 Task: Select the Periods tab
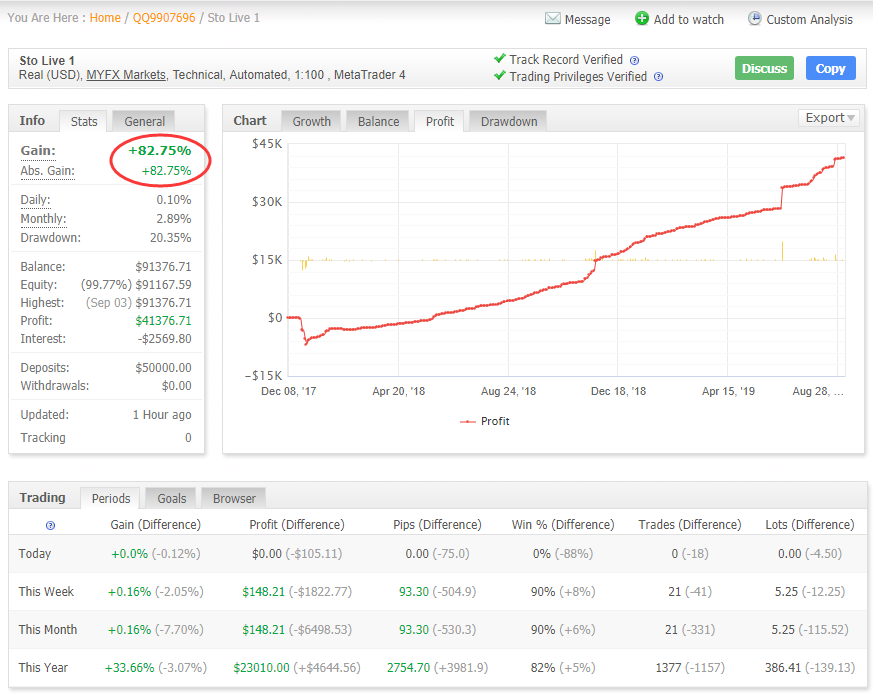tap(111, 498)
